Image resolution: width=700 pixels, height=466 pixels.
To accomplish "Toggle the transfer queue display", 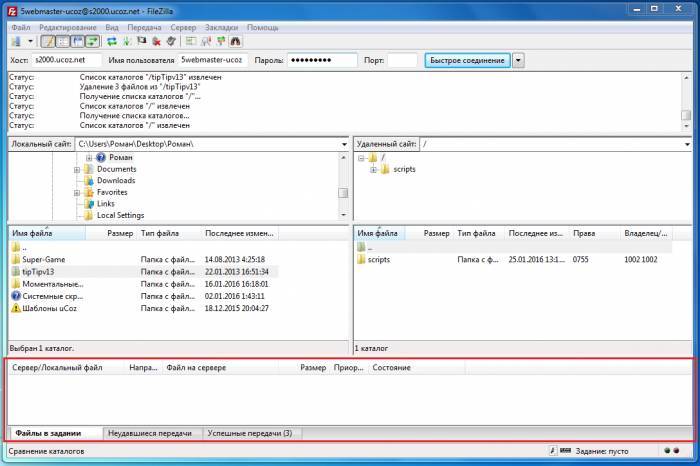I will pyautogui.click(x=92, y=42).
